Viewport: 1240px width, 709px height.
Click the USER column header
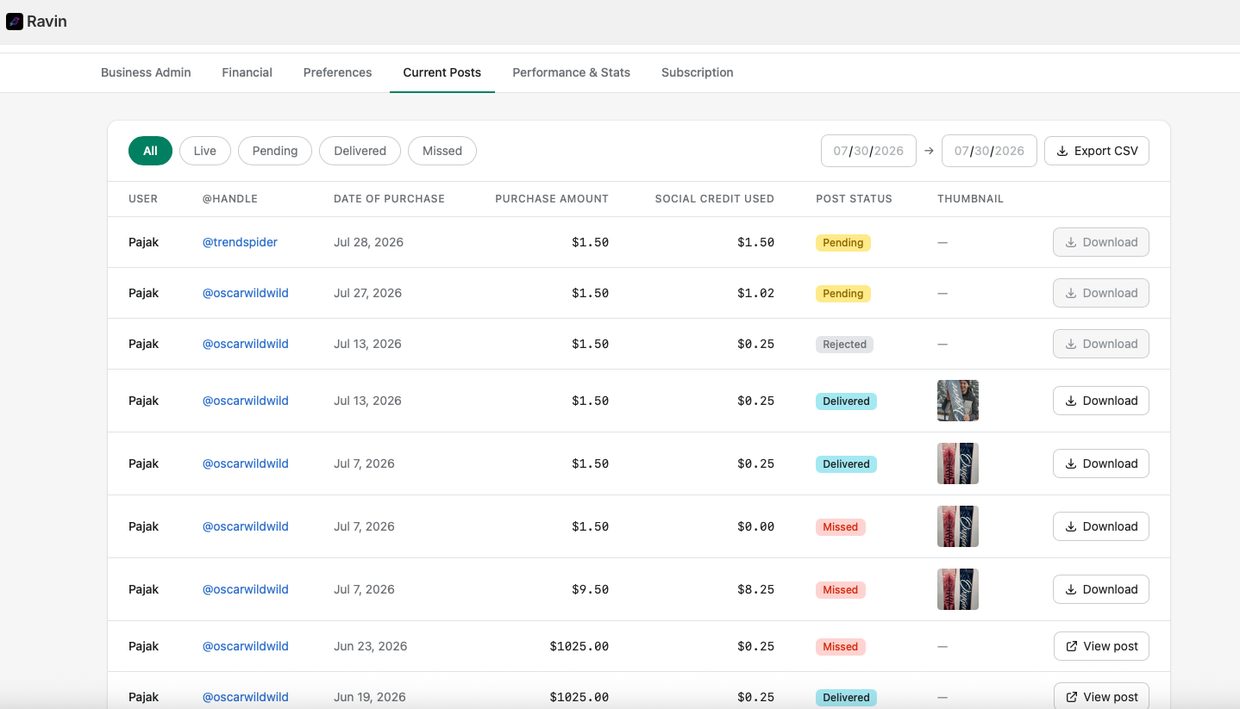(143, 199)
